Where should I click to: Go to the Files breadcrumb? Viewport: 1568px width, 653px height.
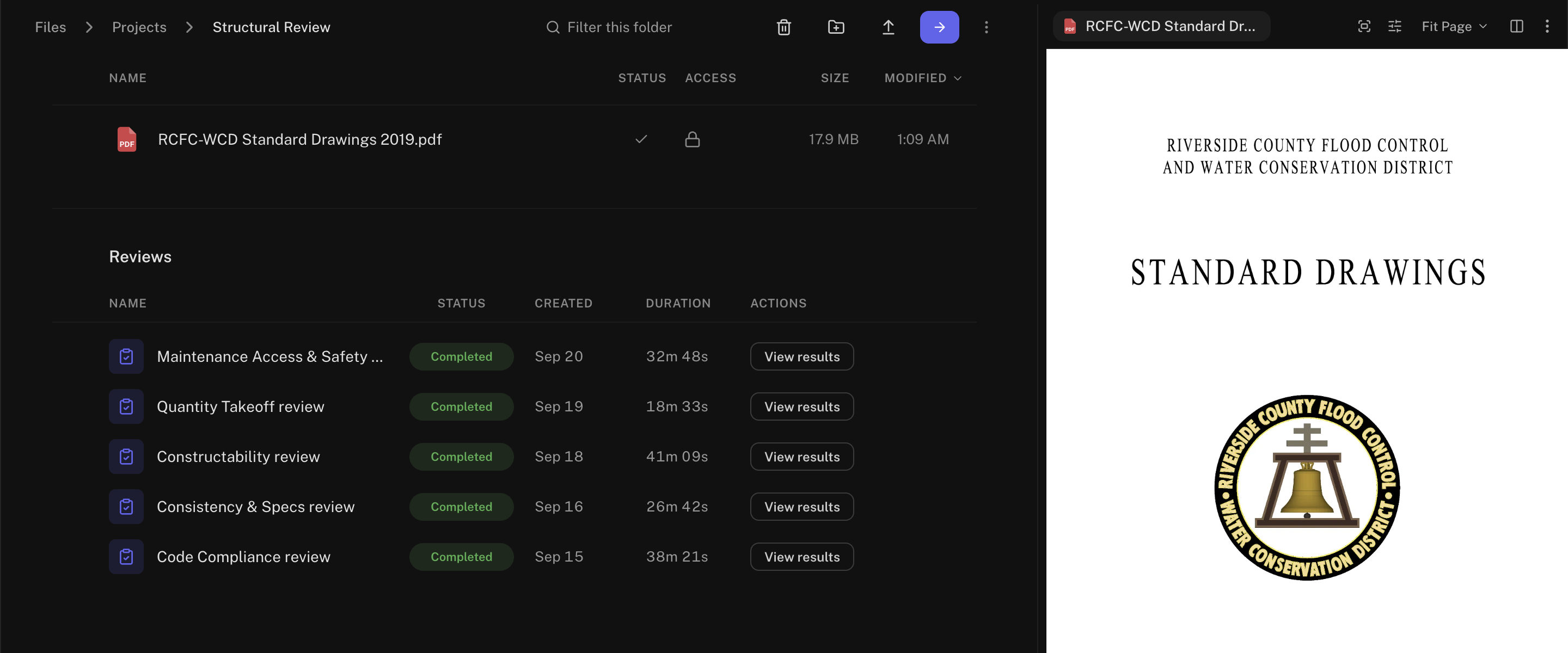tap(51, 27)
